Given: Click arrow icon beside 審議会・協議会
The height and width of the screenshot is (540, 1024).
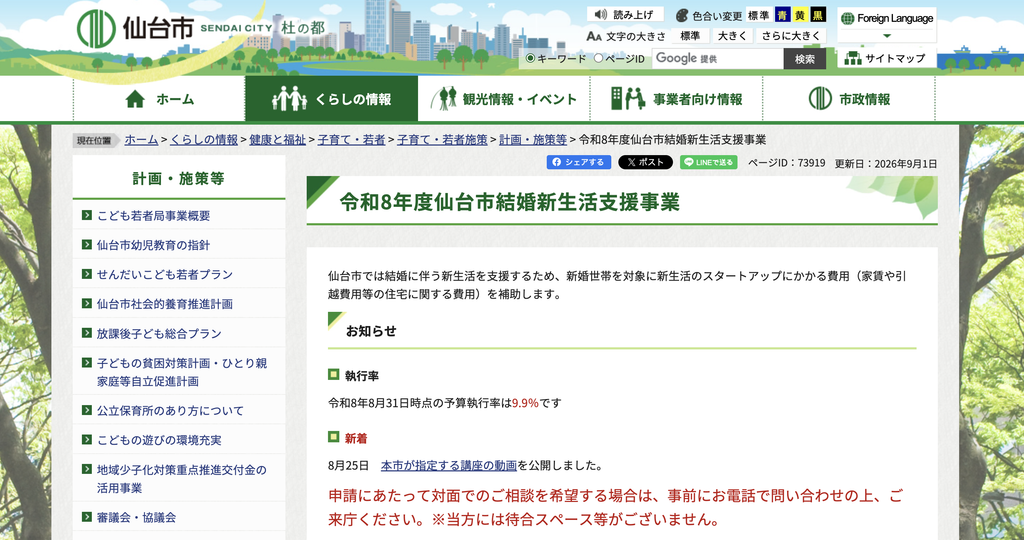Looking at the screenshot, I should (87, 517).
